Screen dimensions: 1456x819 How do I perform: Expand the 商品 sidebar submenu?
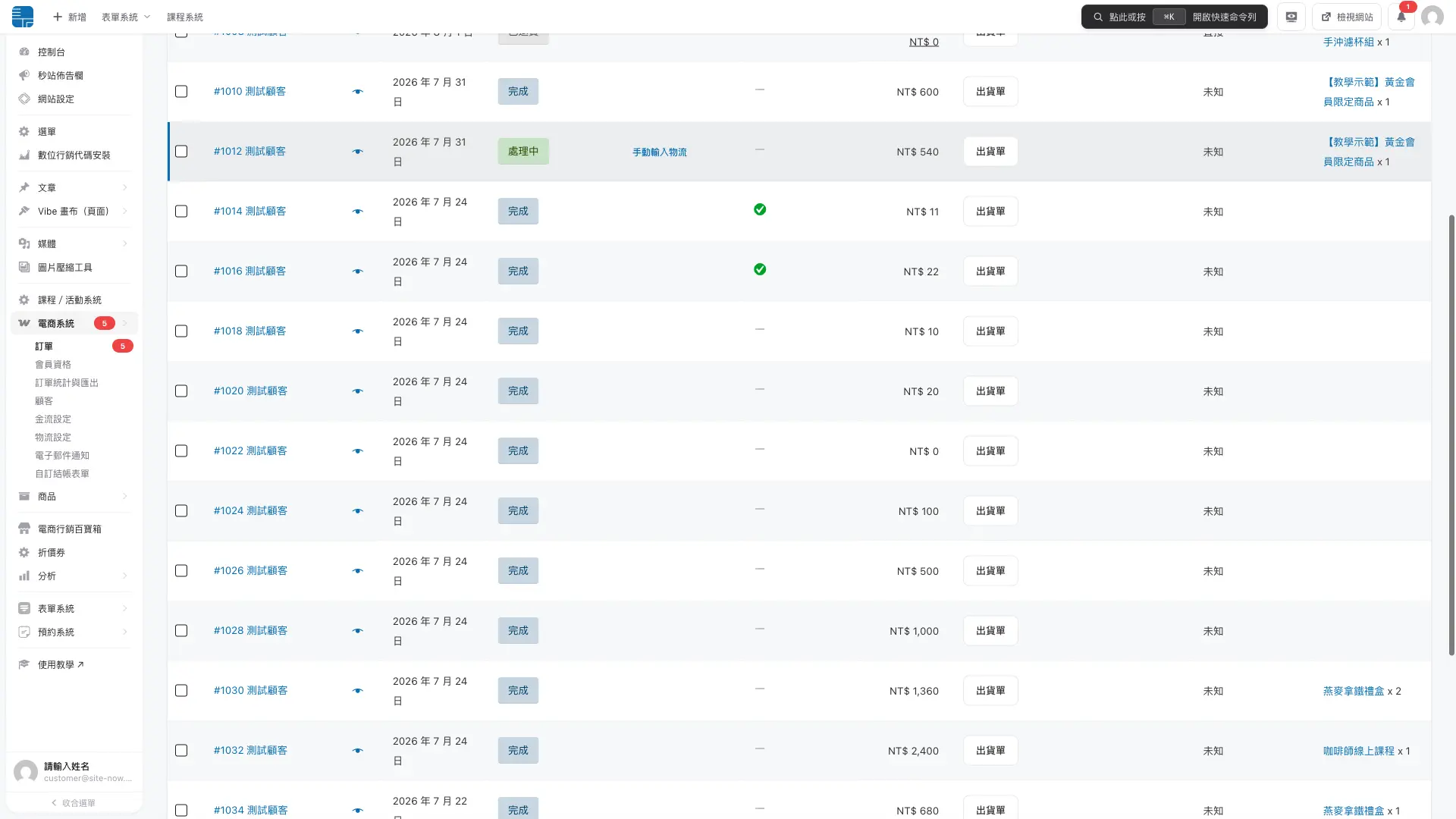click(124, 496)
